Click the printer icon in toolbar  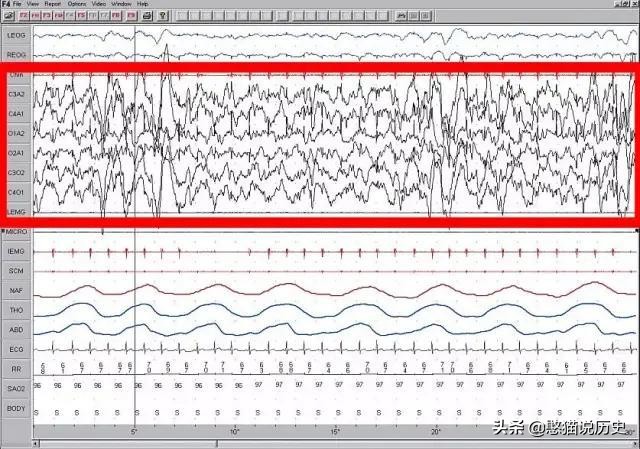[148, 17]
